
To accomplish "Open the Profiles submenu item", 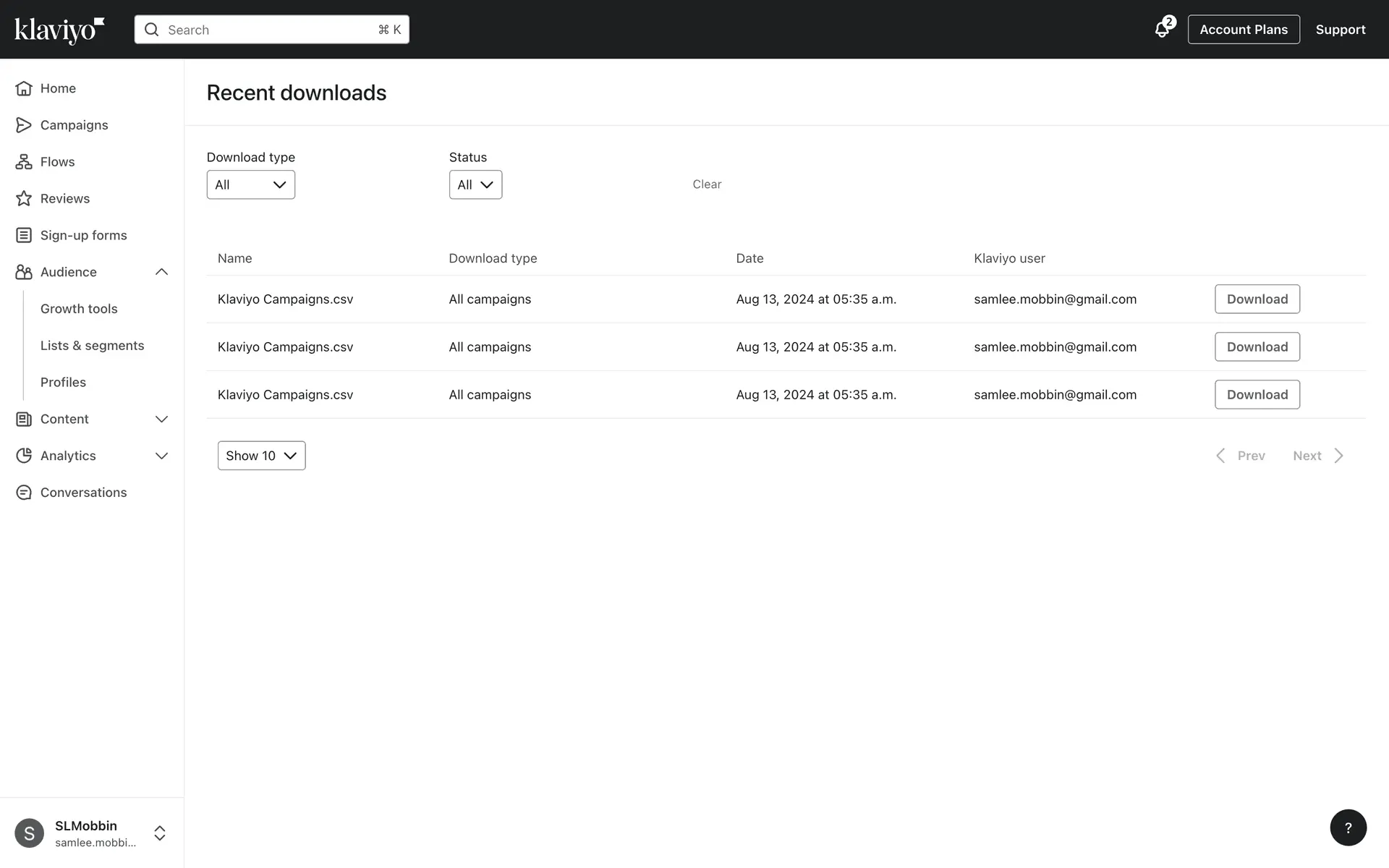I will pyautogui.click(x=64, y=383).
